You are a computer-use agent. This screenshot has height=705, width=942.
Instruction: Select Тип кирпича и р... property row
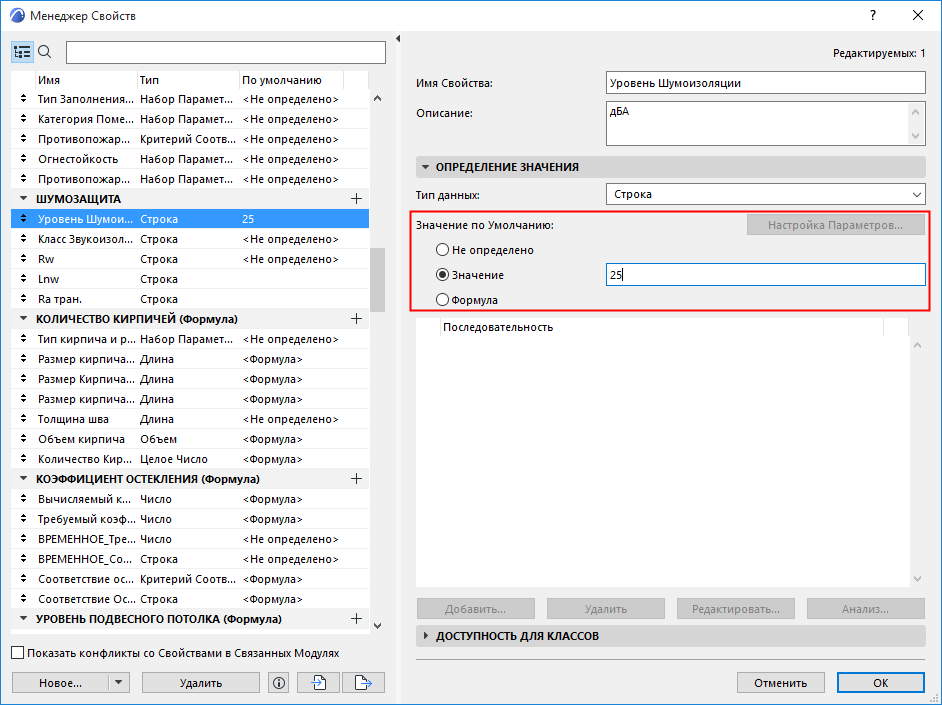(190, 339)
